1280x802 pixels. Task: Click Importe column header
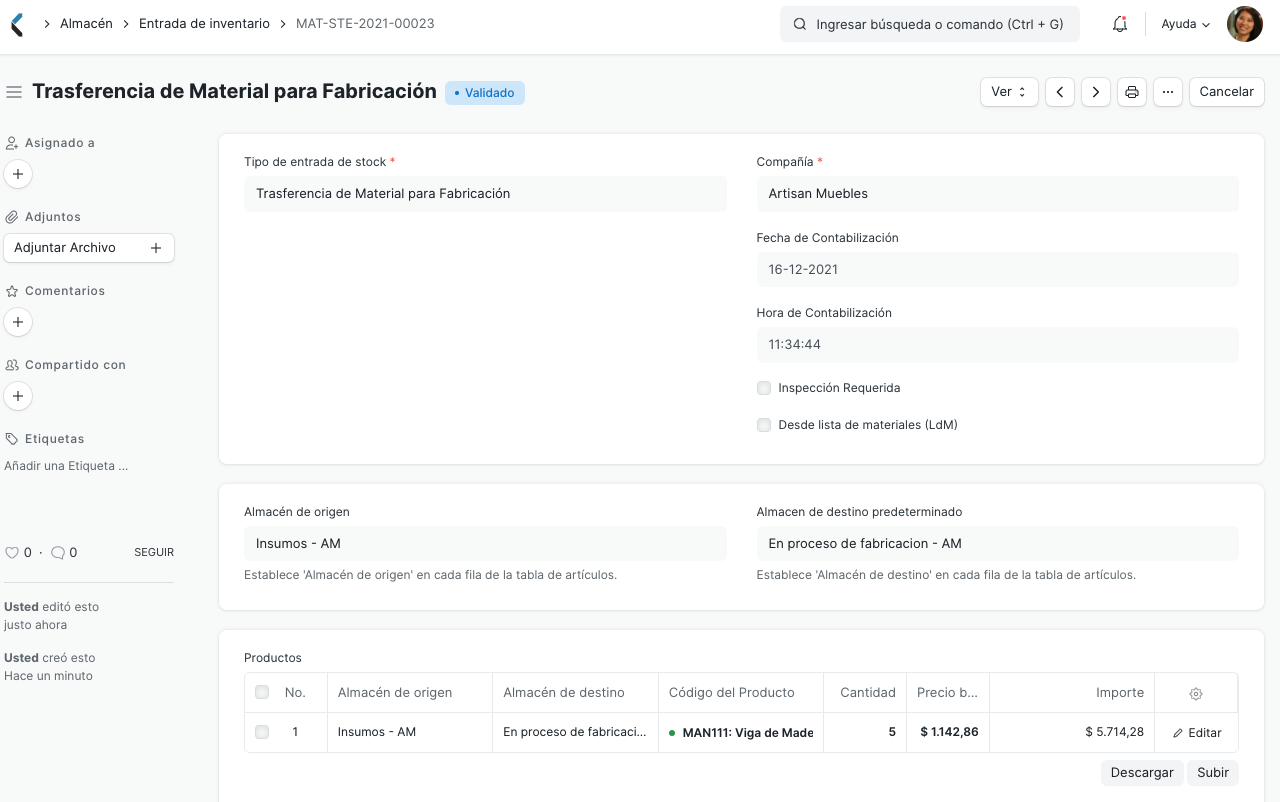click(1072, 692)
